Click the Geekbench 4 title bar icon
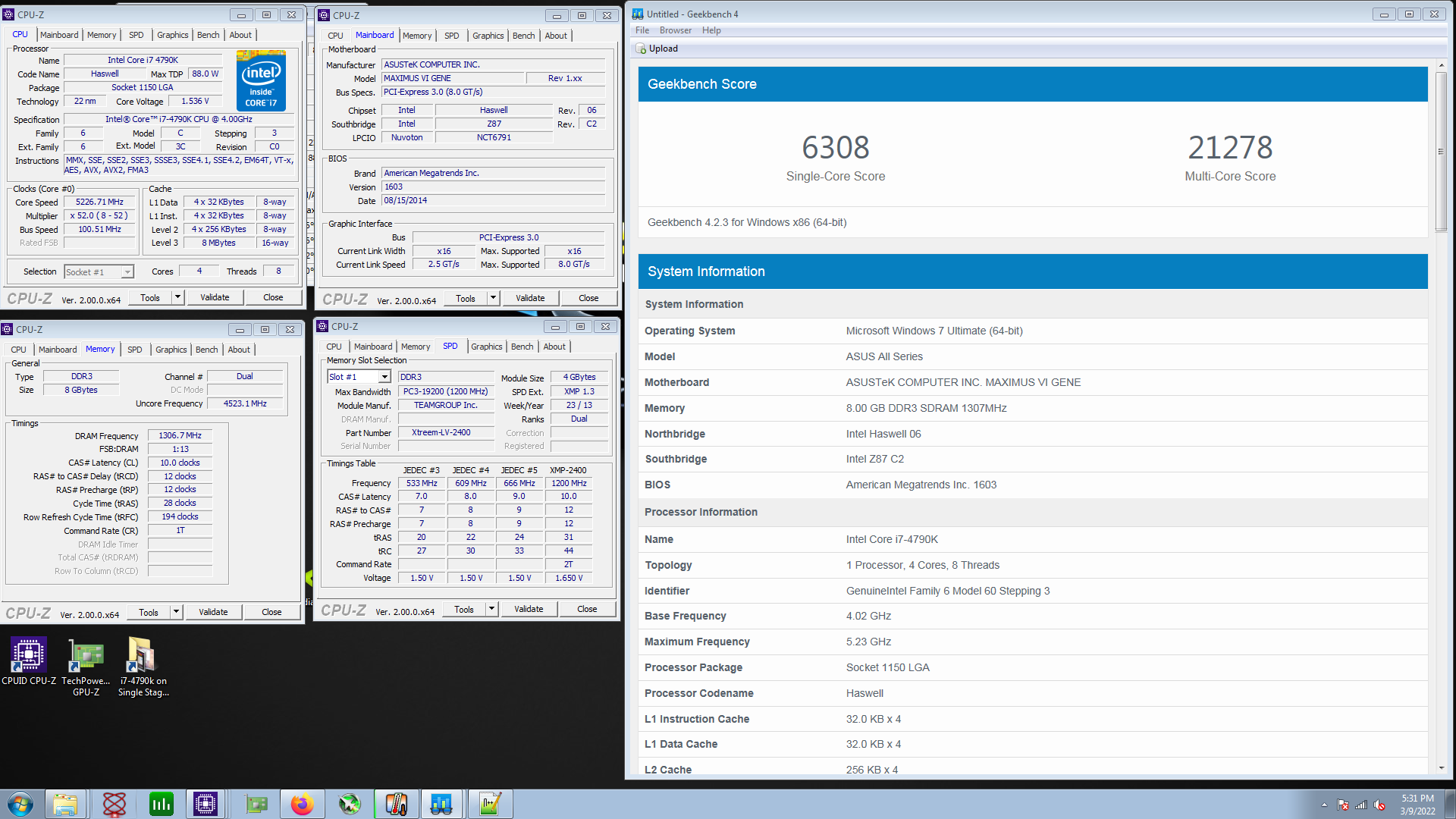The height and width of the screenshot is (819, 1456). (637, 14)
